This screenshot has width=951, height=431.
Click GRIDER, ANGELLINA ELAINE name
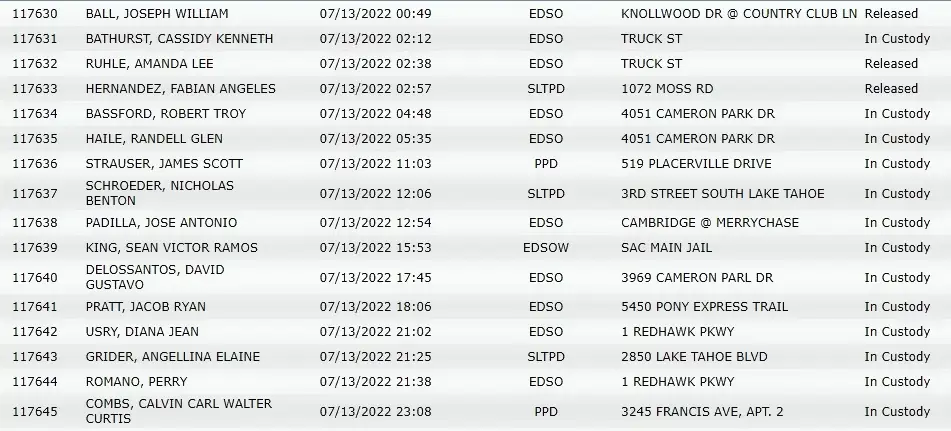173,356
